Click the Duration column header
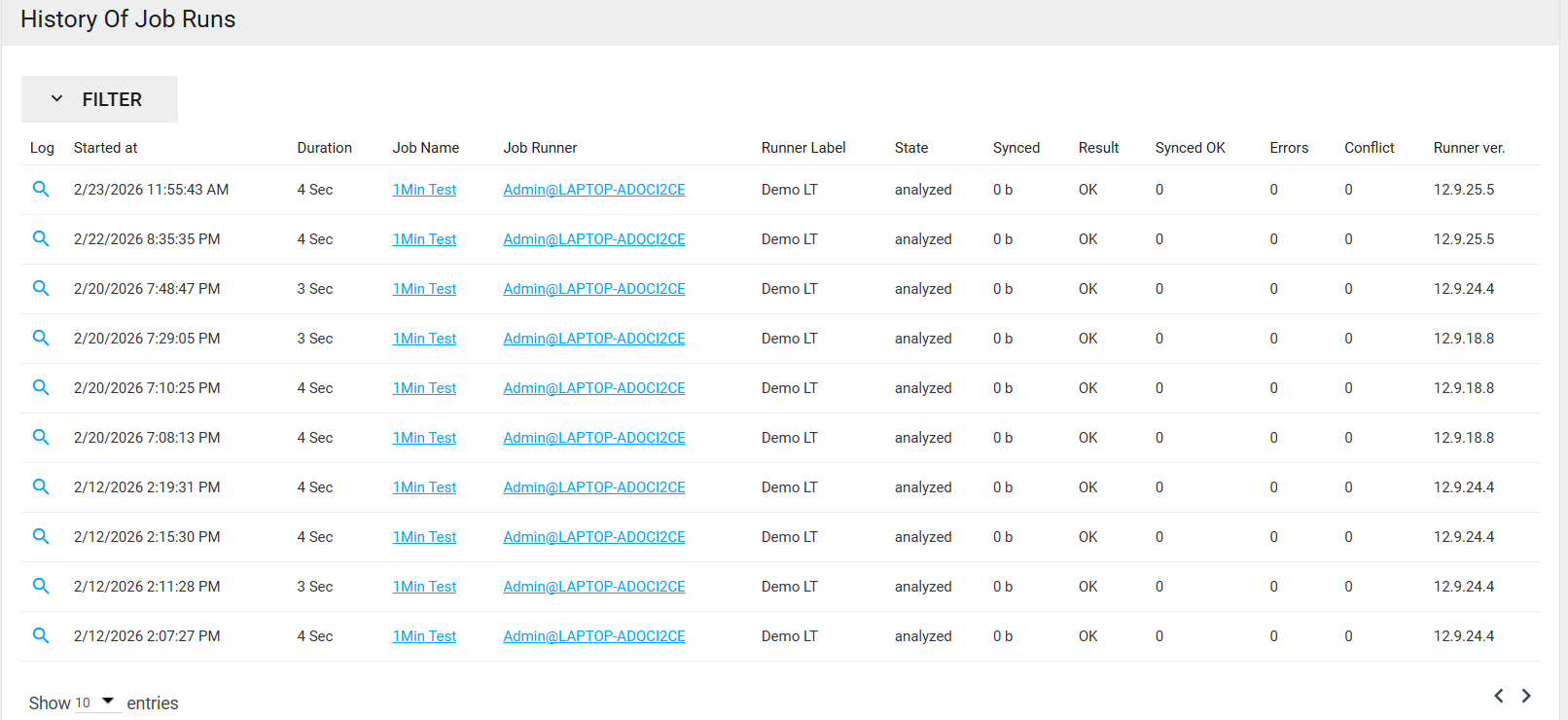Viewport: 1568px width, 720px height. coord(324,148)
